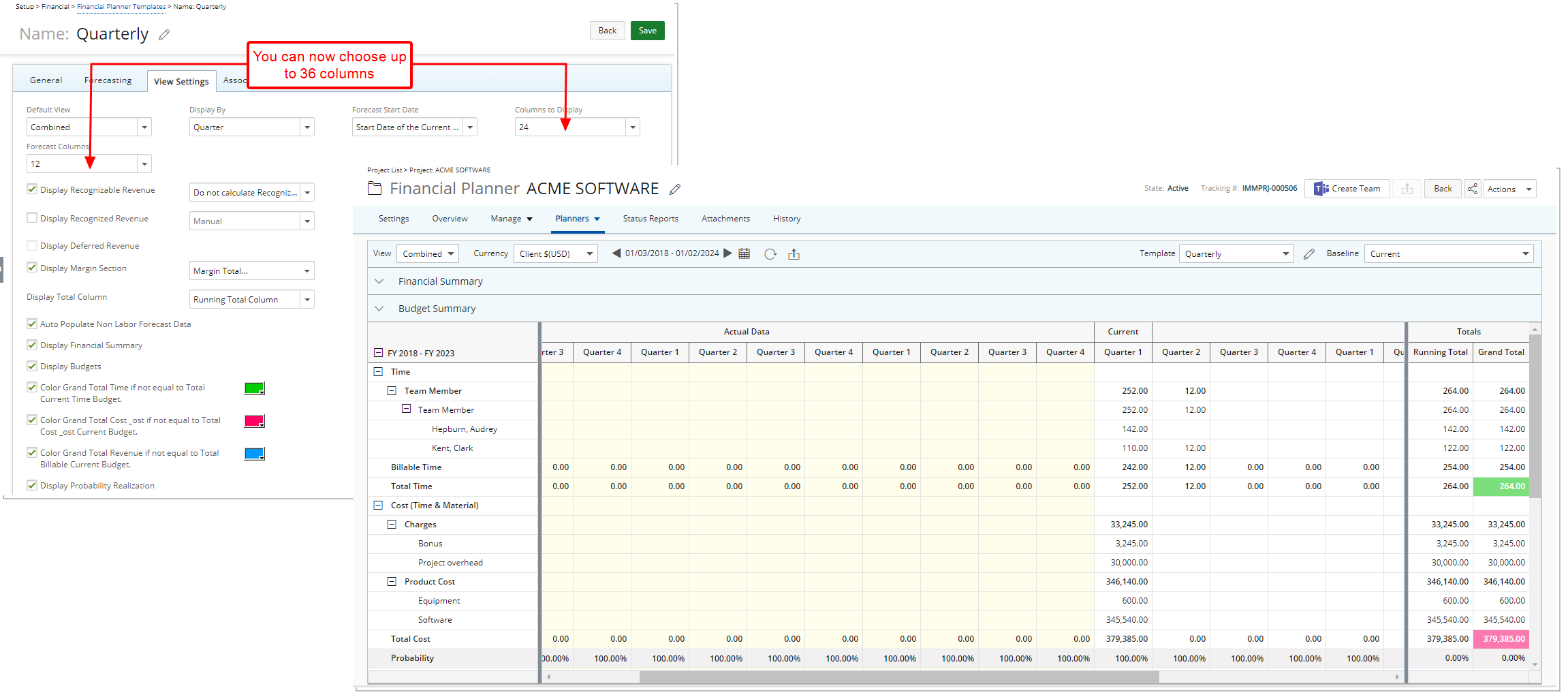Expand the Financial Summary section

[379, 281]
